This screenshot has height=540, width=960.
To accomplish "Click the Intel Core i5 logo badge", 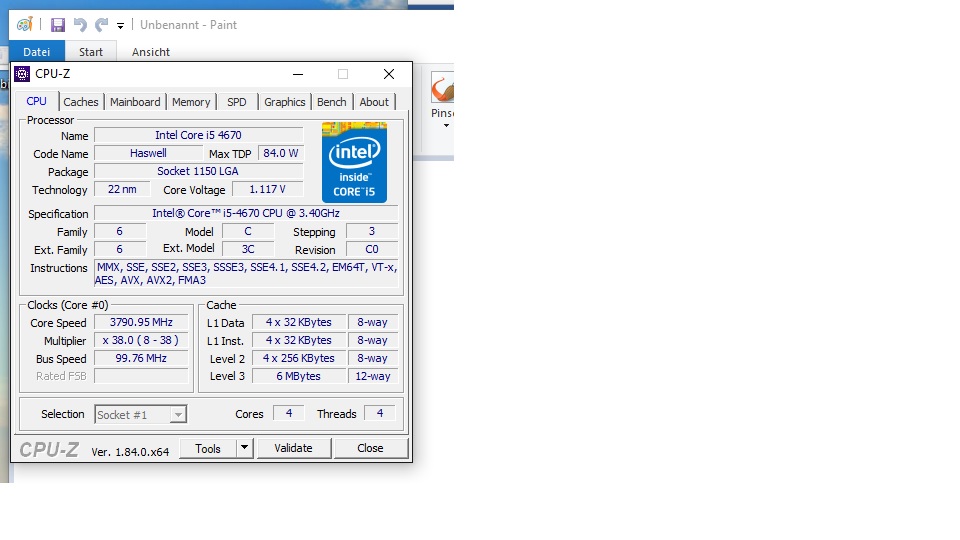I will click(354, 162).
